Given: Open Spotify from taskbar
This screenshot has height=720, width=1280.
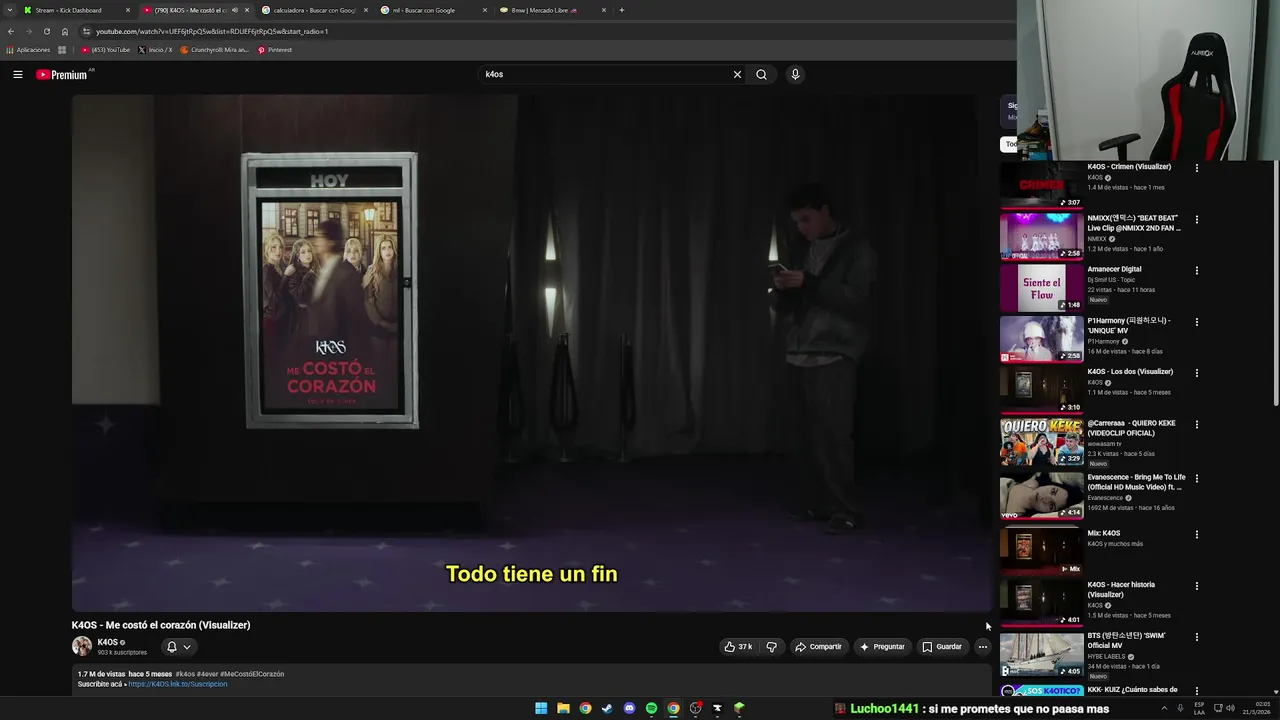Looking at the screenshot, I should pyautogui.click(x=651, y=708).
